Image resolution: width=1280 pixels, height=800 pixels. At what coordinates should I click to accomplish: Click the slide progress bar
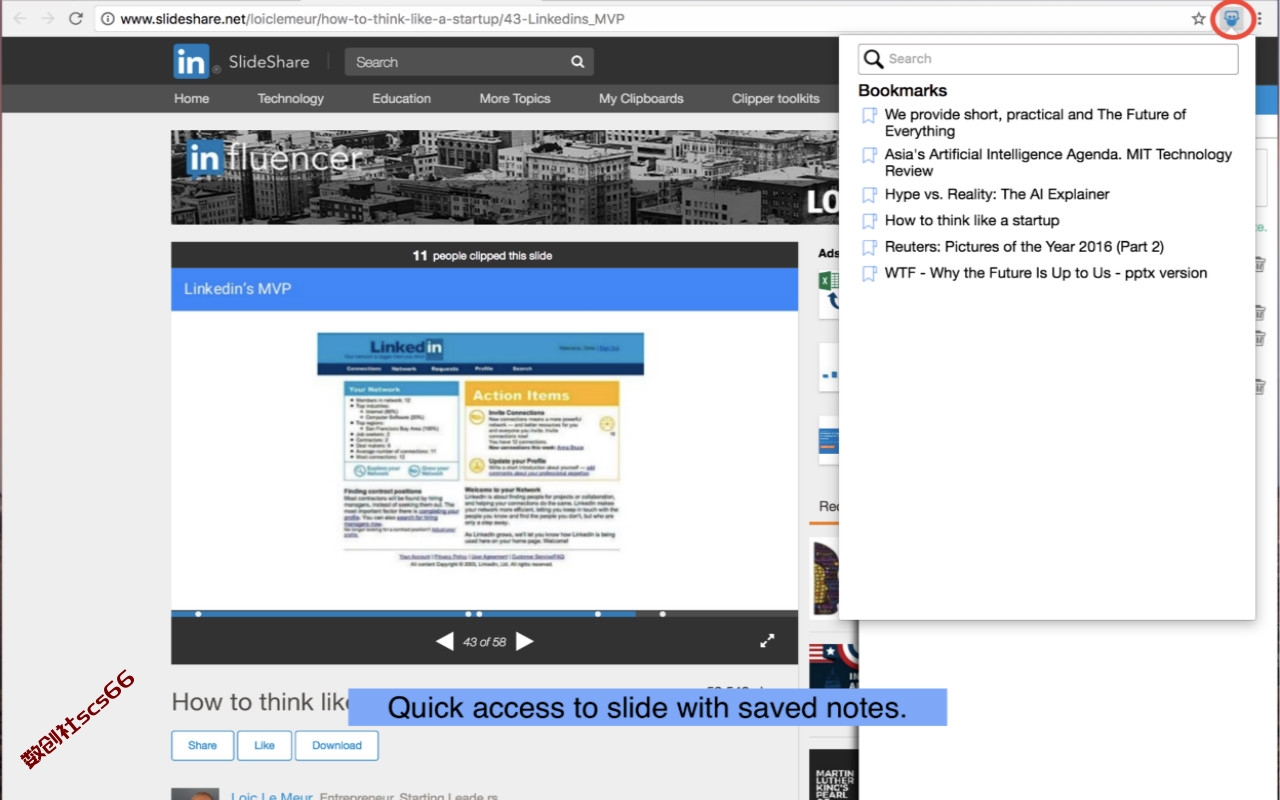[x=484, y=614]
